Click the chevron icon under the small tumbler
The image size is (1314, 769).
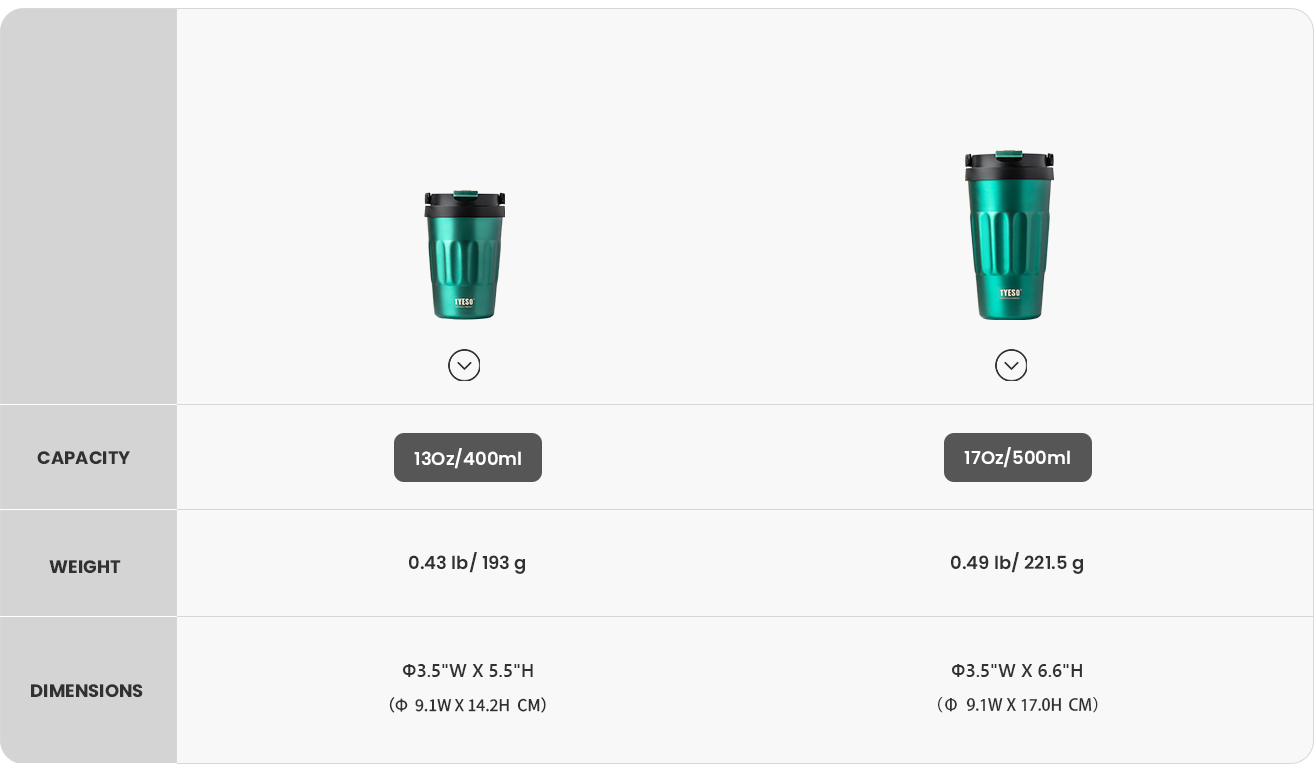click(464, 366)
